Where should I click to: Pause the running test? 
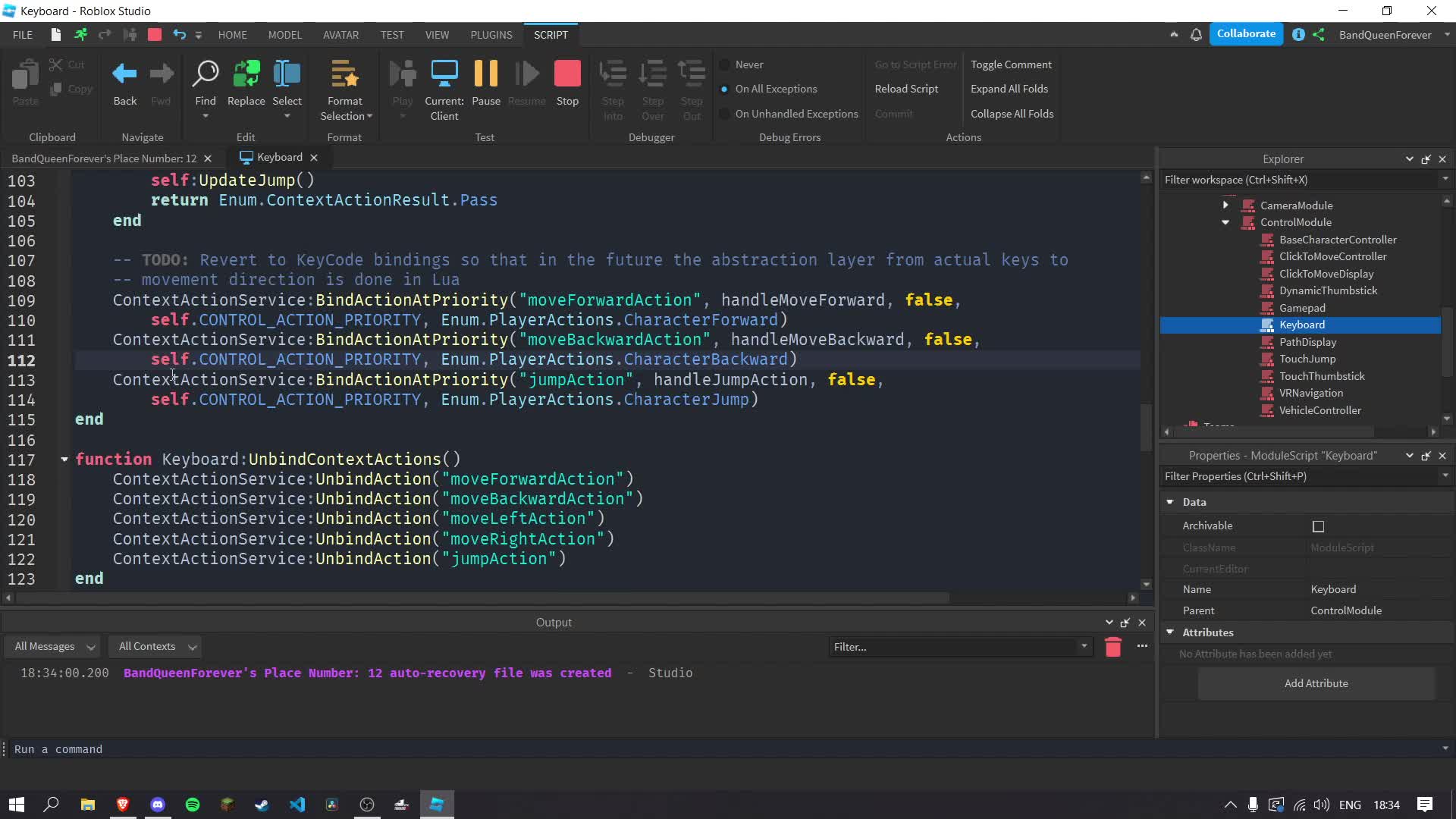[485, 74]
